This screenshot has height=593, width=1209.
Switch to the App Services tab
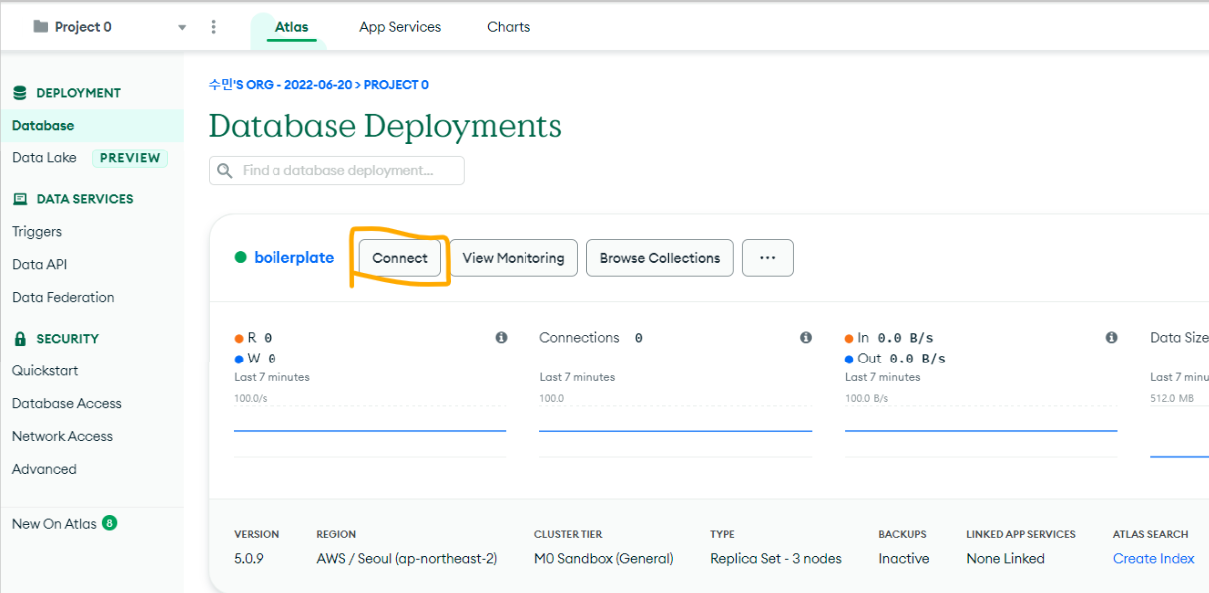click(x=400, y=27)
